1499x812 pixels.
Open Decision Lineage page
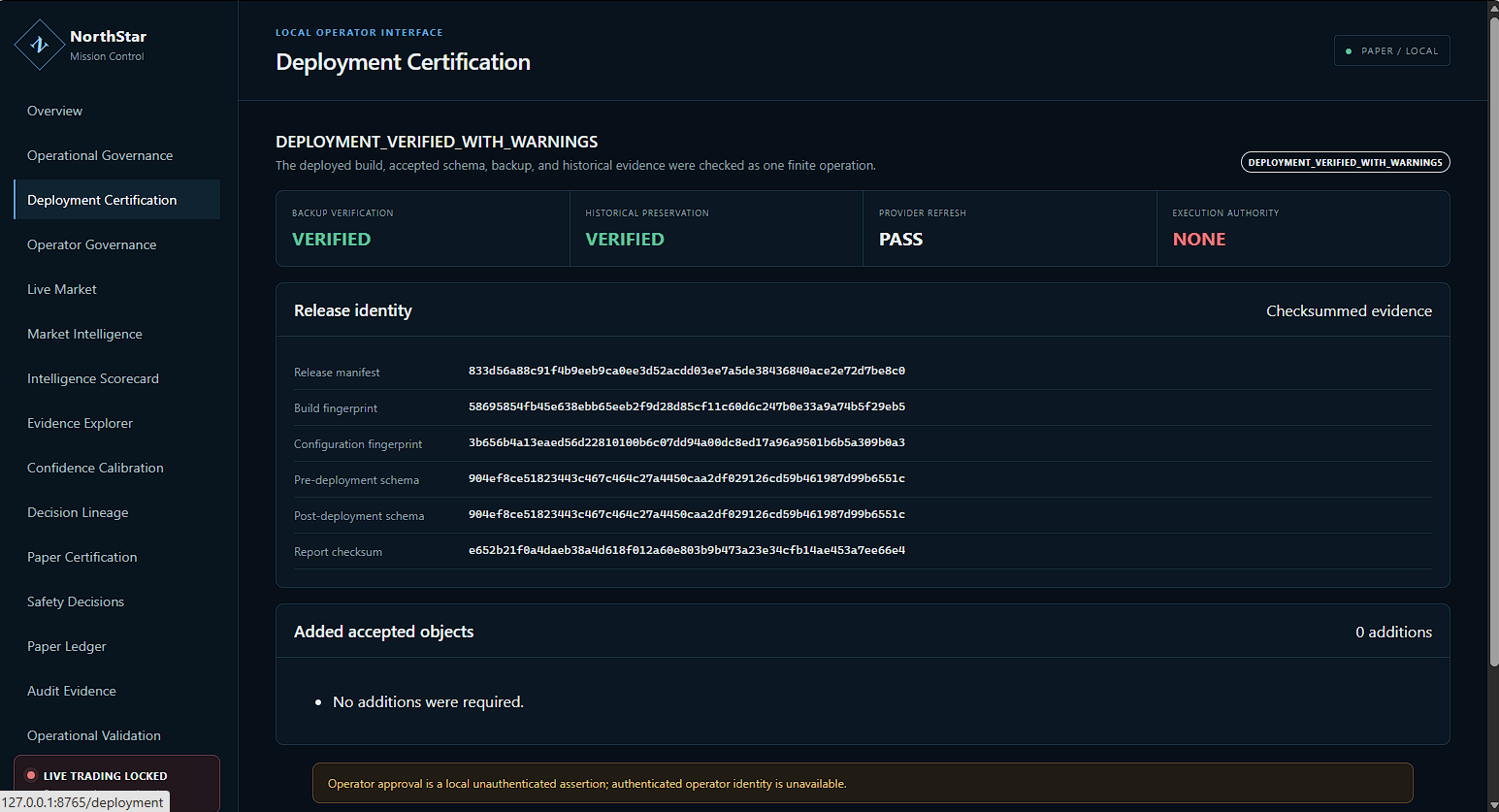pyautogui.click(x=116, y=512)
